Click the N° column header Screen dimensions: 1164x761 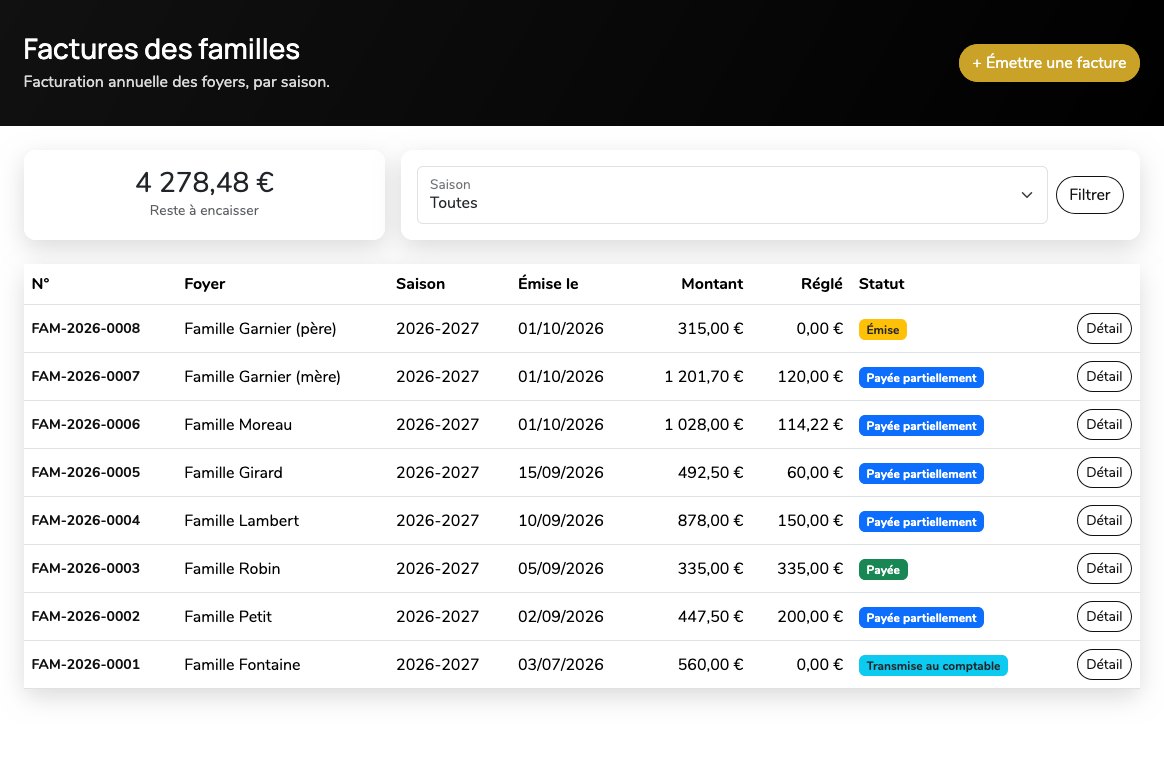(40, 284)
